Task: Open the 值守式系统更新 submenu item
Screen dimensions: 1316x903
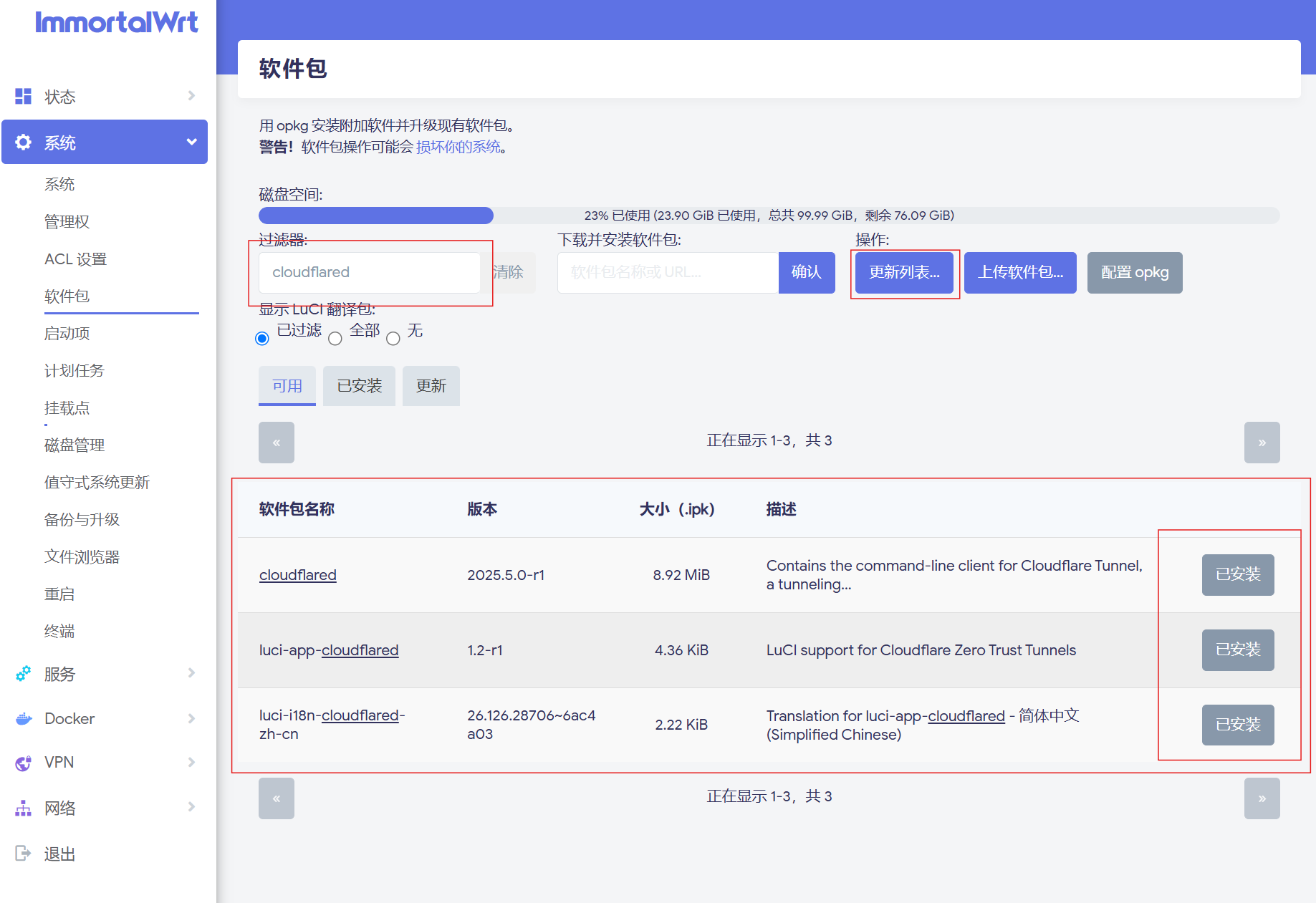Action: pos(97,482)
